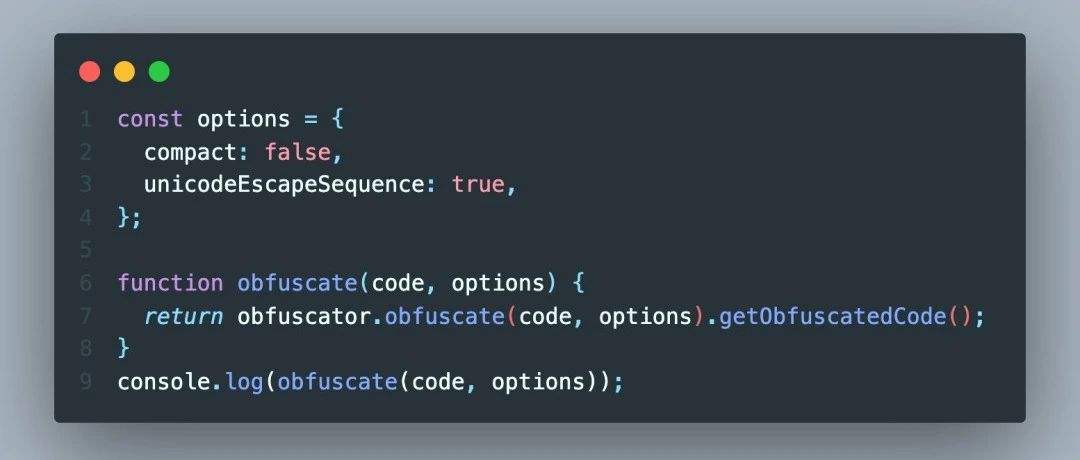Click the red close dot

point(90,72)
